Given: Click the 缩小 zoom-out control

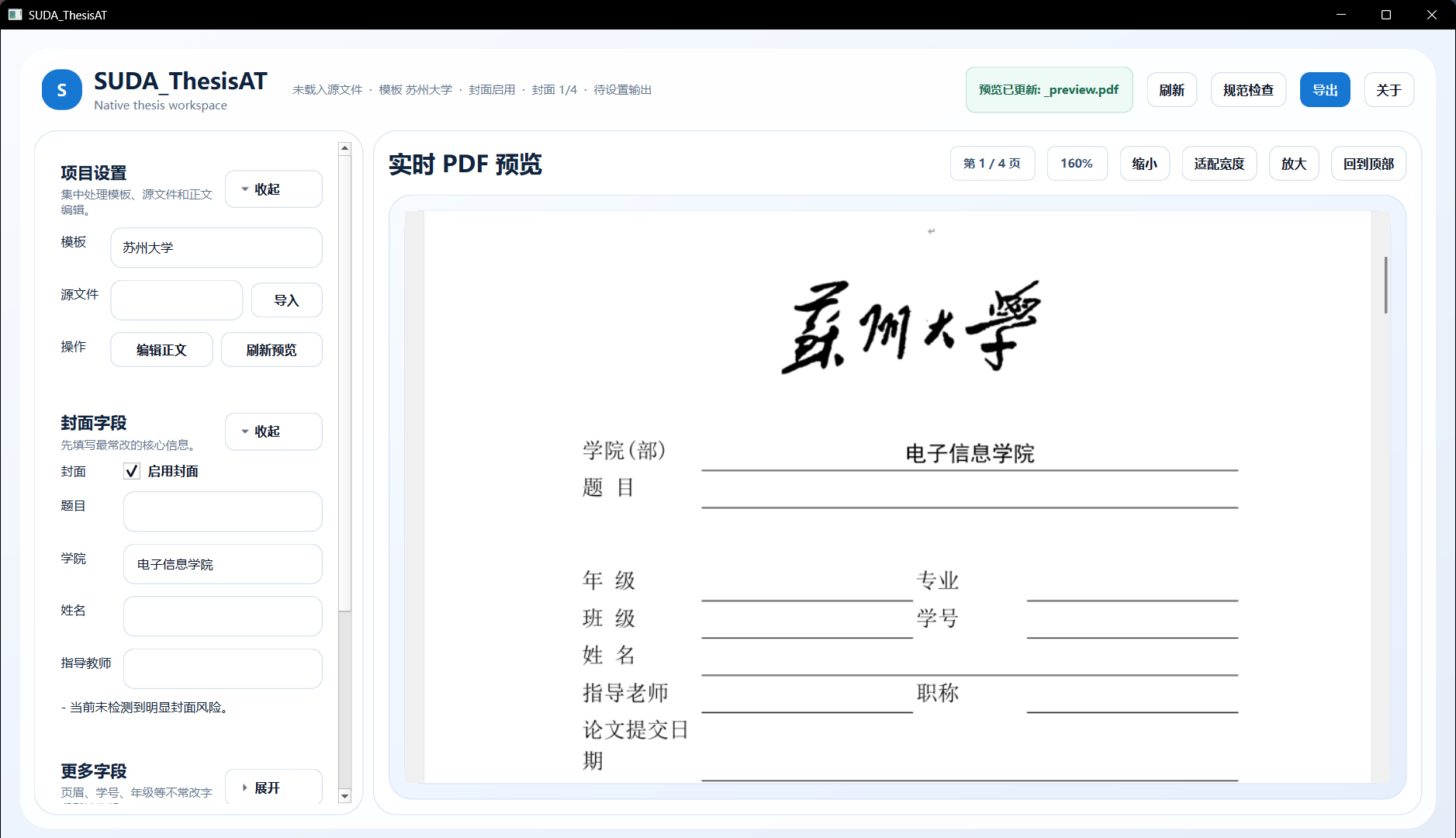Looking at the screenshot, I should point(1144,163).
